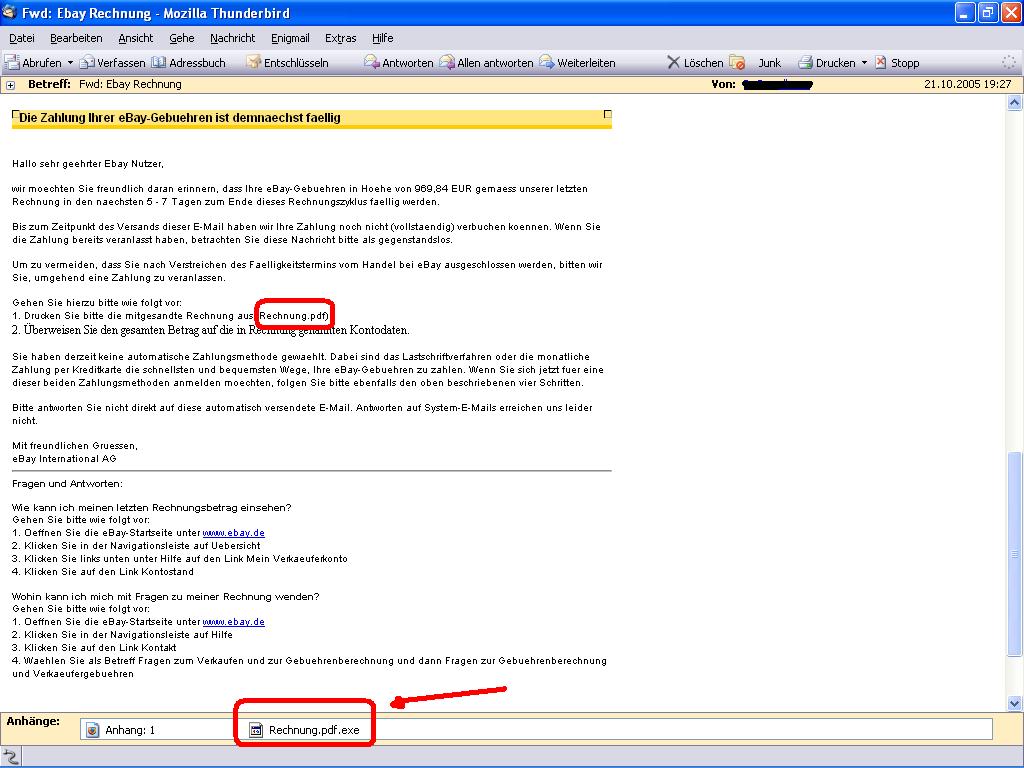Click the date 21.10.2005 19:27

click(967, 84)
